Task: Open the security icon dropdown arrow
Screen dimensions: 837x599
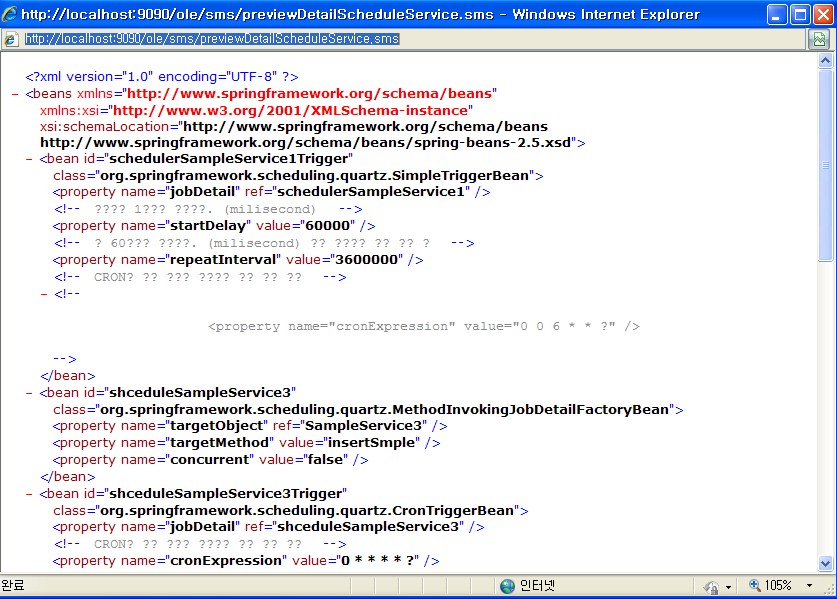Action: point(728,586)
